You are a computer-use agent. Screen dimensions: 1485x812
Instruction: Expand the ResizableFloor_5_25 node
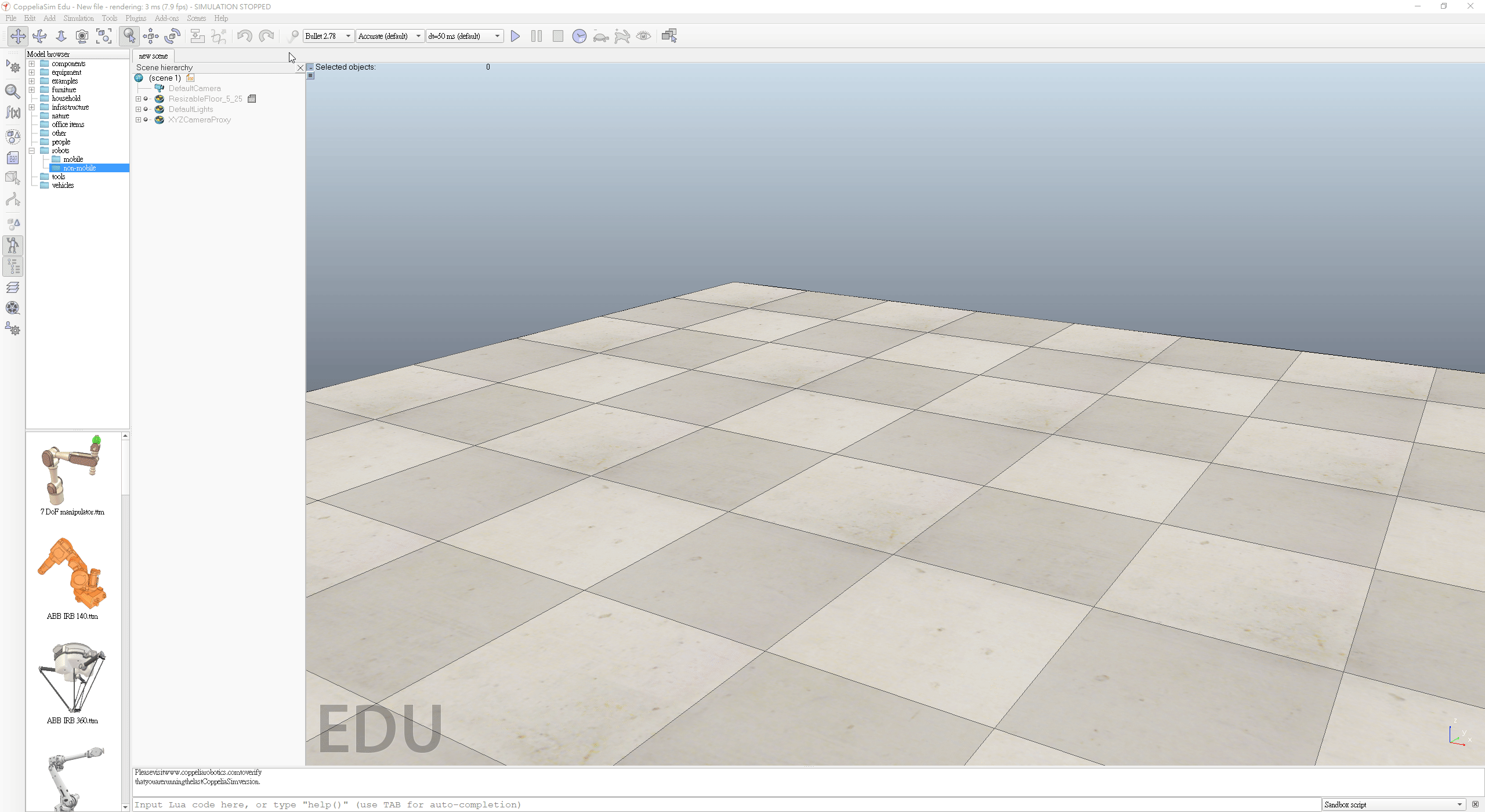[138, 99]
